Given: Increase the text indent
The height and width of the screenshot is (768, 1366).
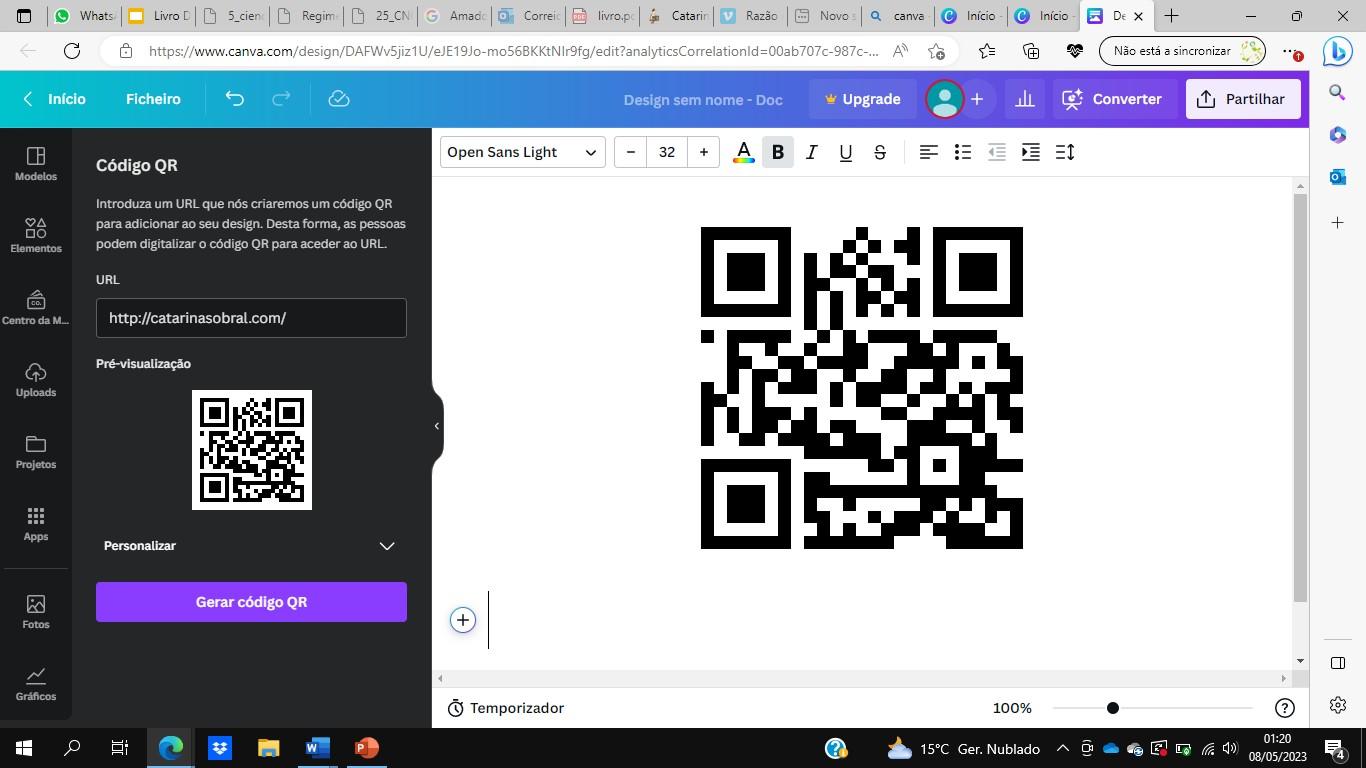Looking at the screenshot, I should (x=1031, y=152).
